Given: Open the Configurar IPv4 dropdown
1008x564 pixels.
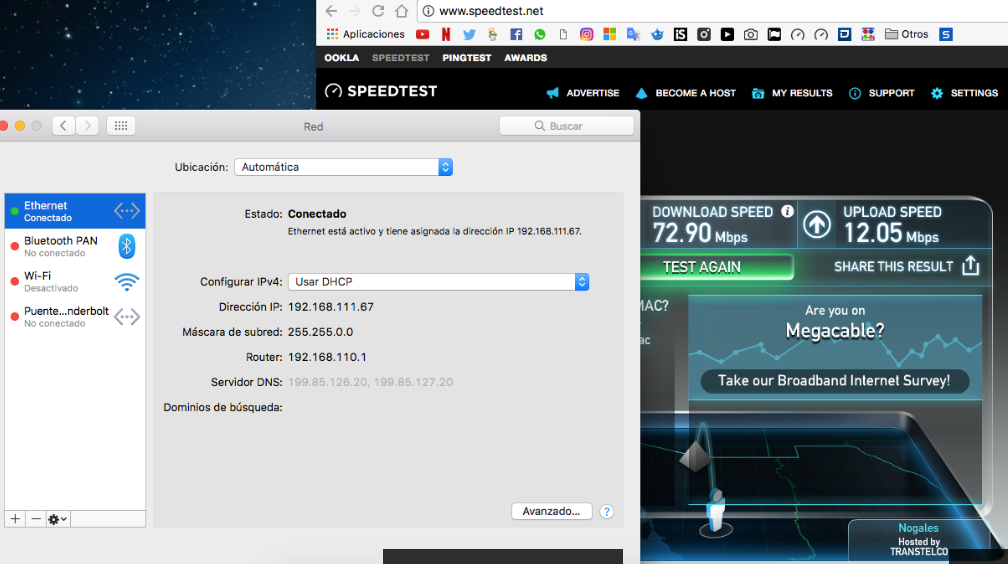Looking at the screenshot, I should click(x=438, y=282).
